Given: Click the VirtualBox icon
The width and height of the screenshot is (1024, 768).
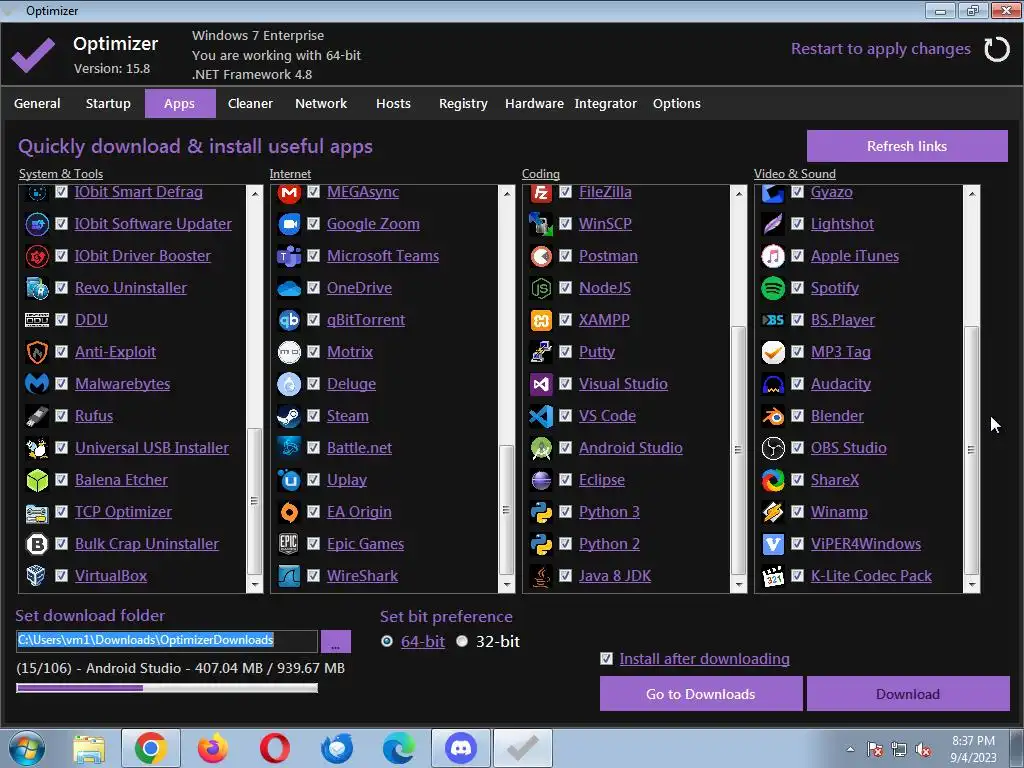Looking at the screenshot, I should click(37, 575).
